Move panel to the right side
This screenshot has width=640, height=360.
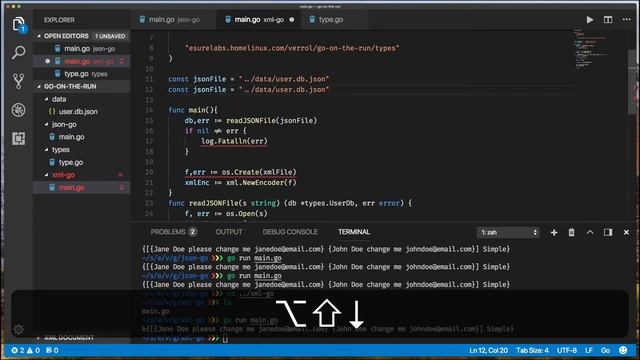[608, 232]
